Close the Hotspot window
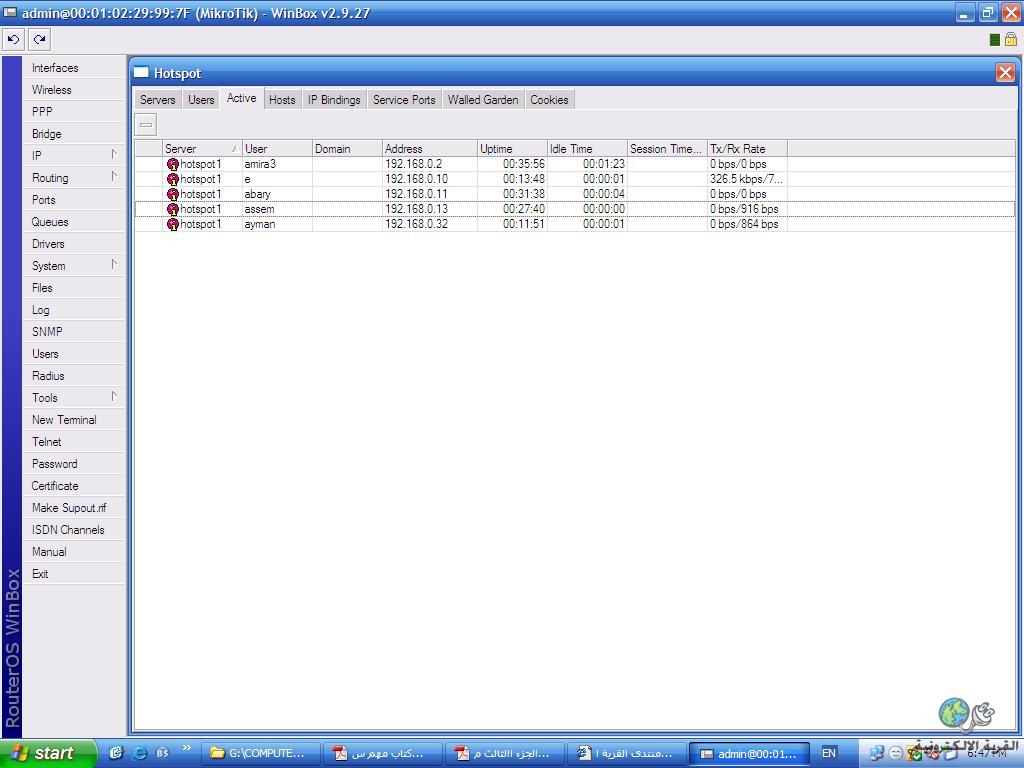This screenshot has height=768, width=1024. coord(1005,72)
